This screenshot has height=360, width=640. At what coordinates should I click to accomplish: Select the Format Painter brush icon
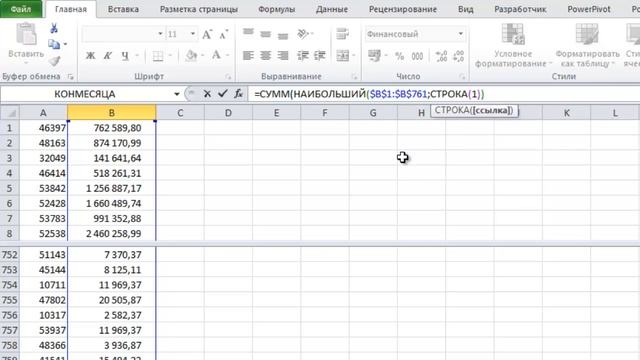[x=54, y=61]
